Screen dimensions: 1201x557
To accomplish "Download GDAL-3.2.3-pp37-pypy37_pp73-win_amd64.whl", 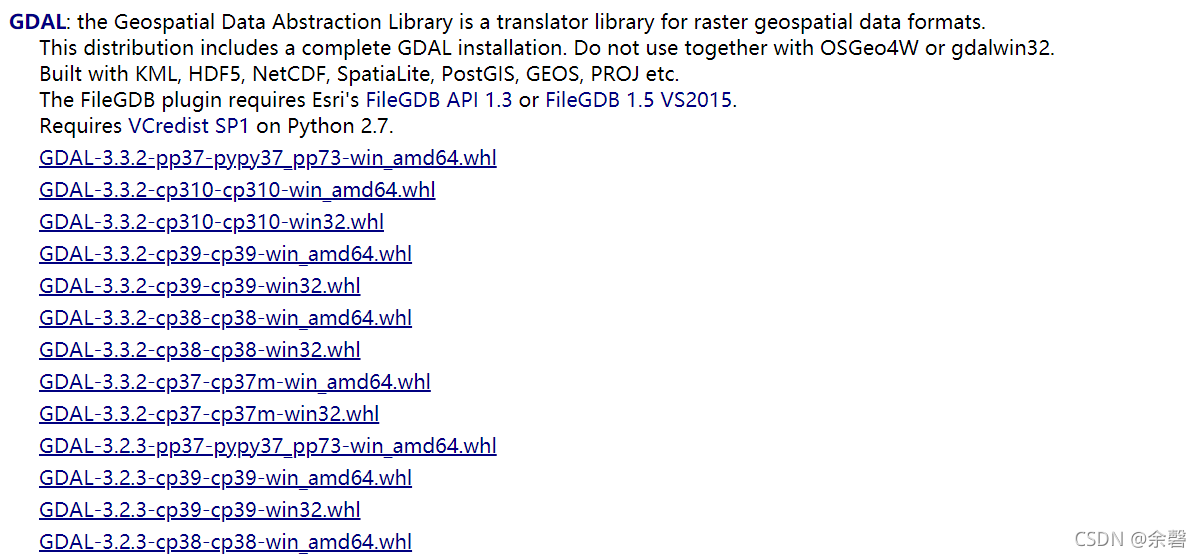I will coord(268,446).
